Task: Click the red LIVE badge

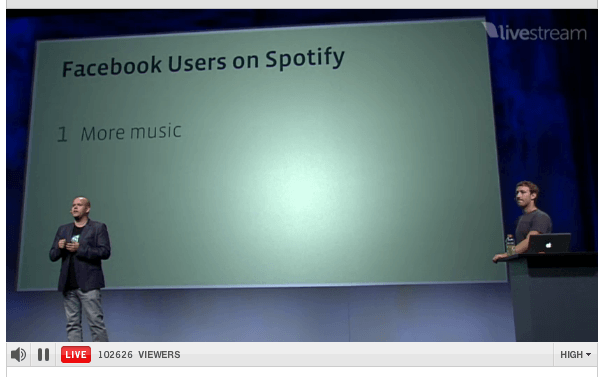Action: tap(76, 354)
